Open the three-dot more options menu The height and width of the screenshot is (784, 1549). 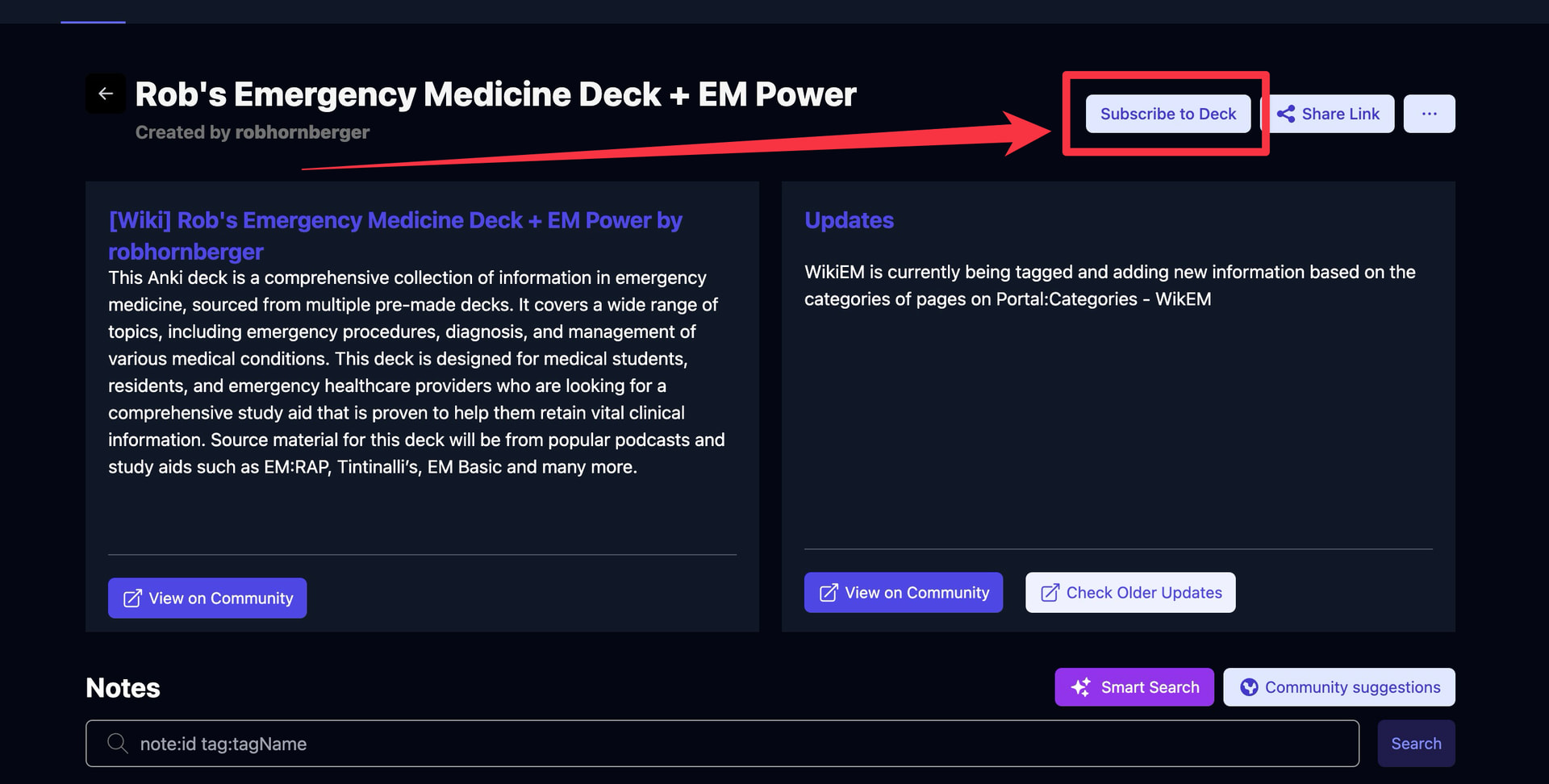[x=1429, y=114]
